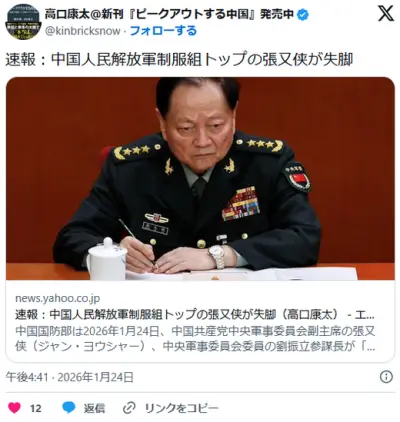Click the 返信 reply label
Viewport: 400px width, 422px height.
point(94,408)
